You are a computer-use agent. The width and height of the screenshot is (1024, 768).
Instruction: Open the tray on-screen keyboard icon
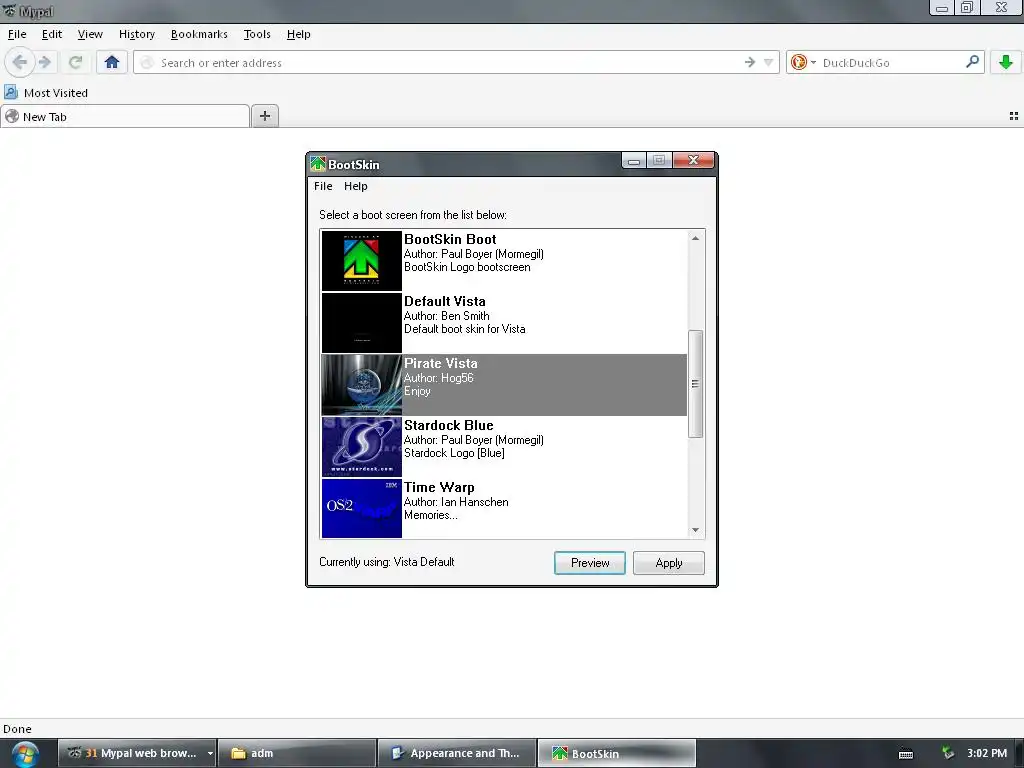point(906,754)
